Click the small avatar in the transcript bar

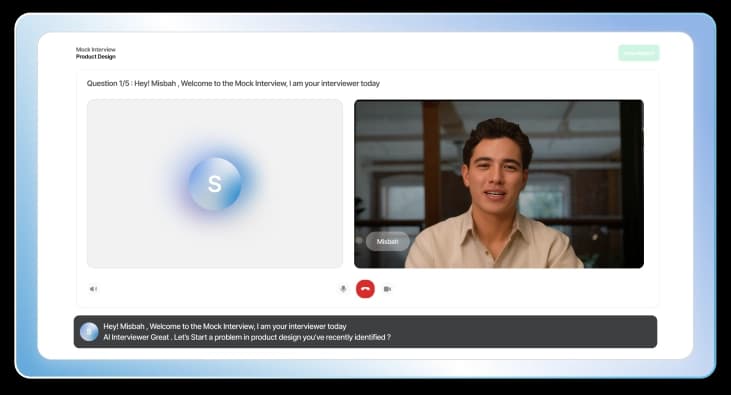[89, 332]
